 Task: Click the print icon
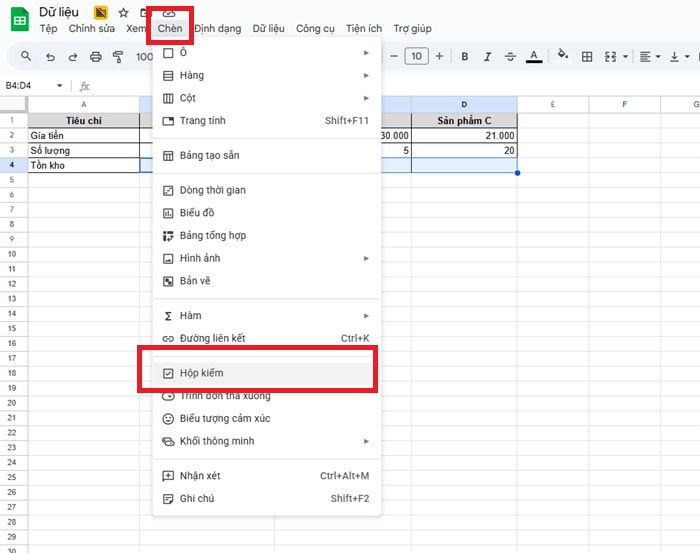96,57
